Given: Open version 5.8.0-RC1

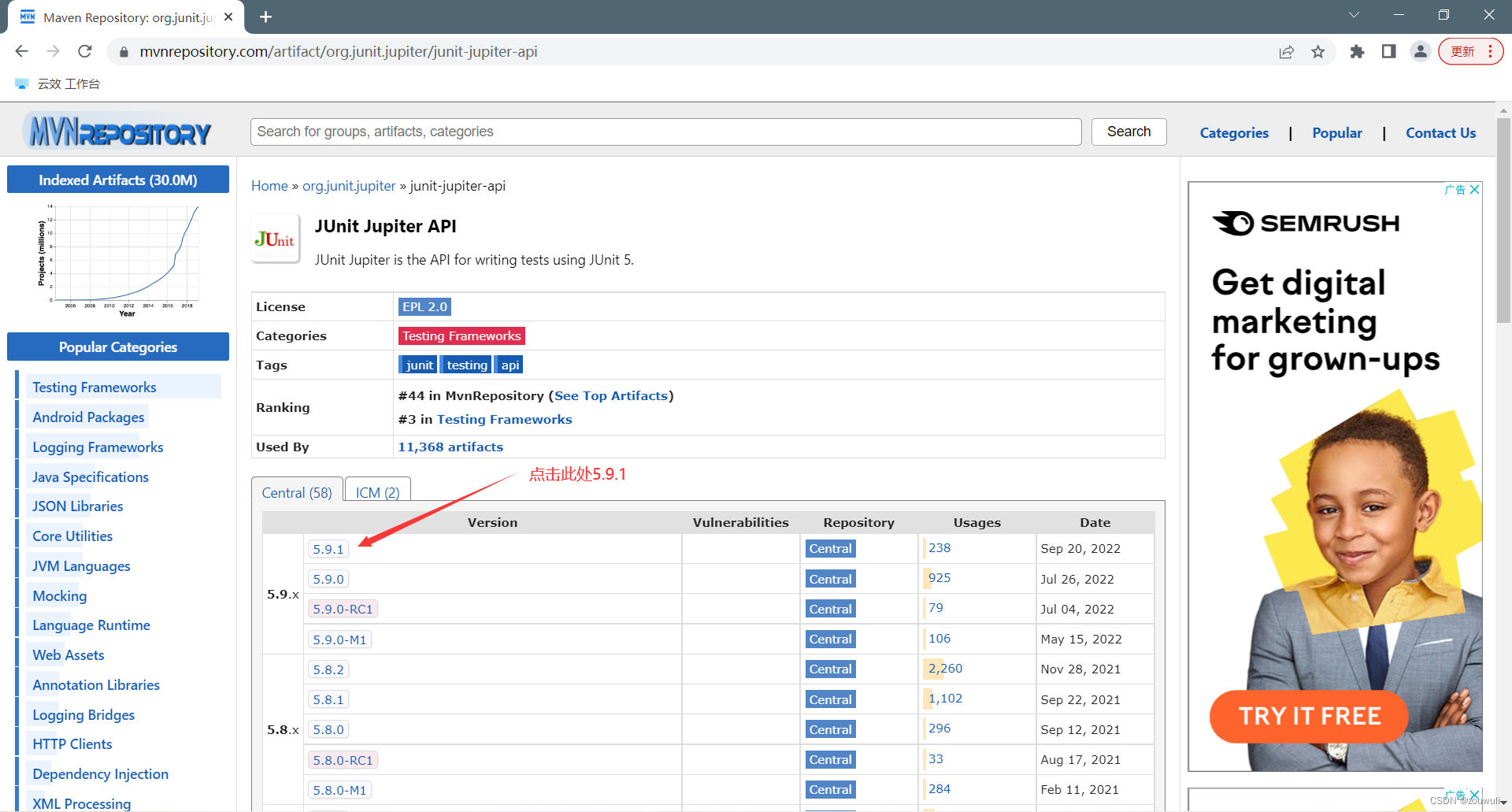Looking at the screenshot, I should [343, 760].
